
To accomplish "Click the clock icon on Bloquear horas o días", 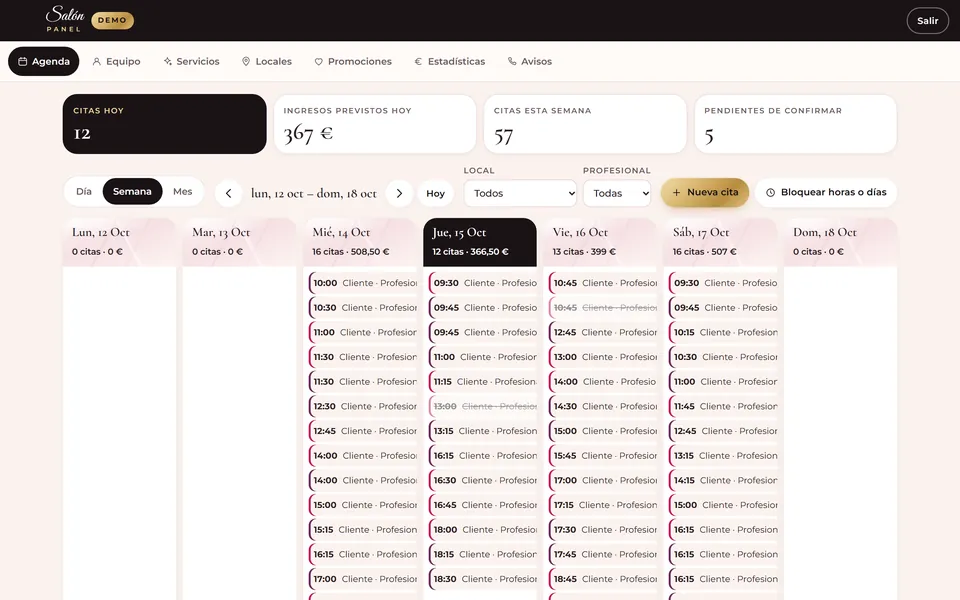I will 771,192.
